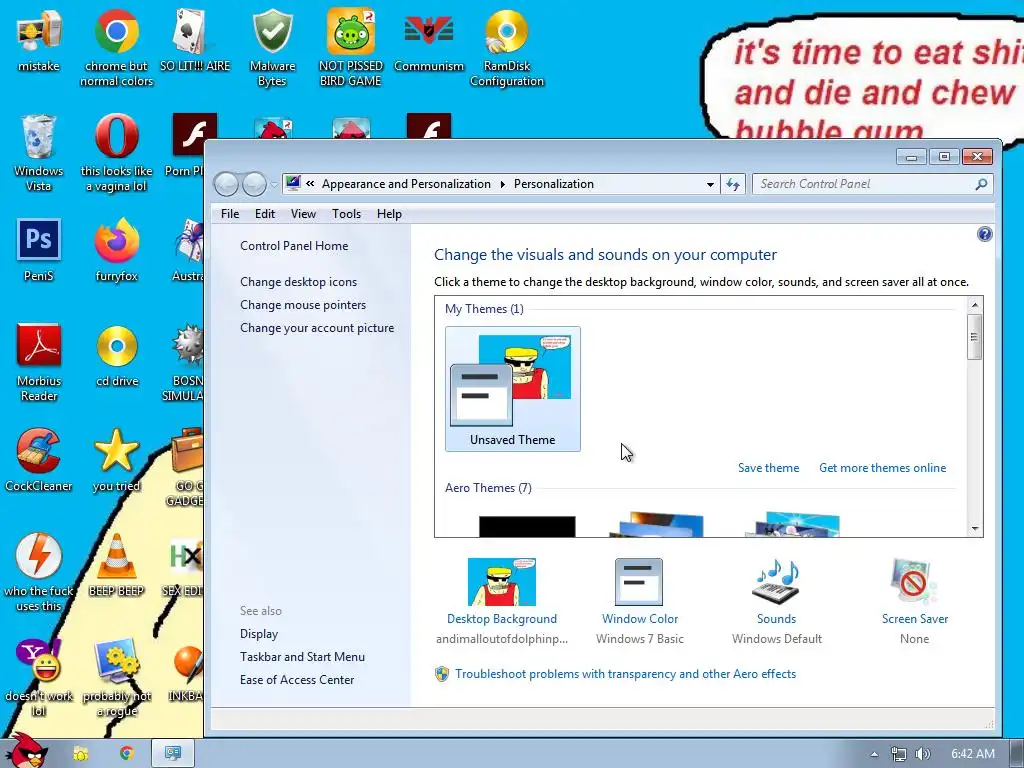Open the Display link under See also
Screen dimensions: 1024x768
(259, 633)
